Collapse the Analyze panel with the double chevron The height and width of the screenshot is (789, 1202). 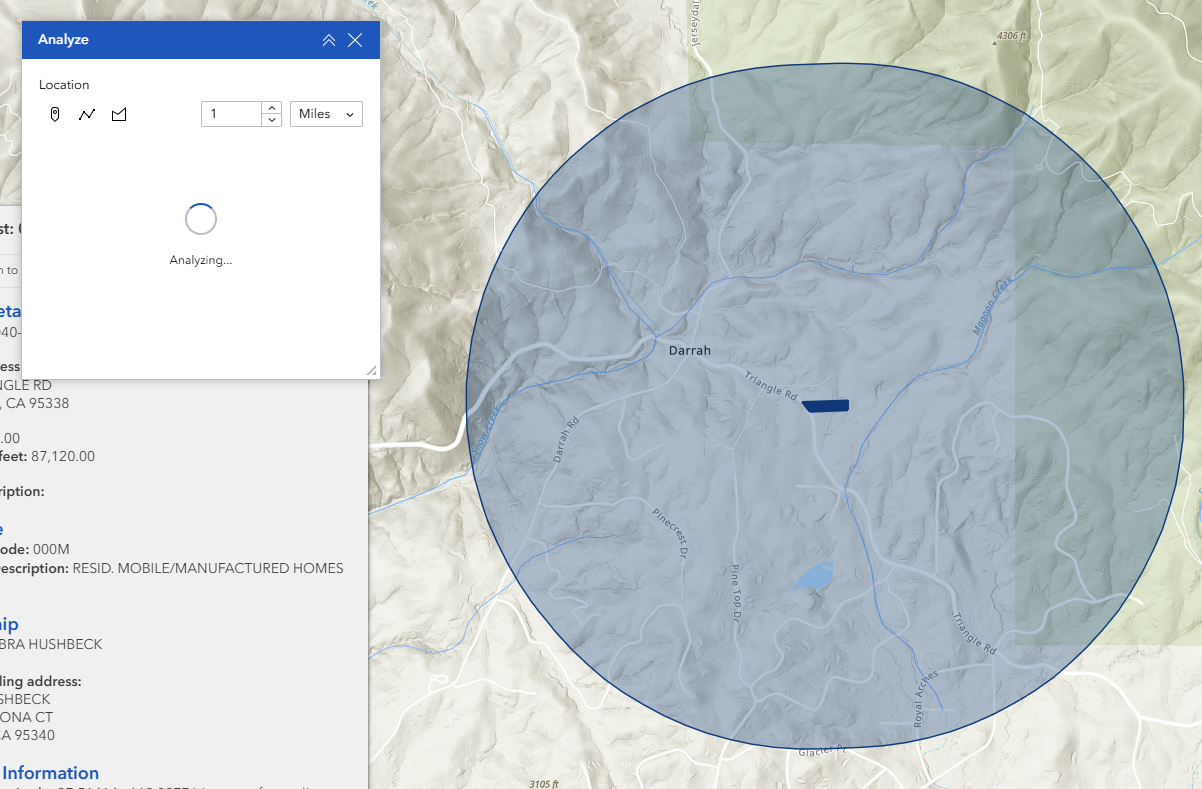(329, 40)
